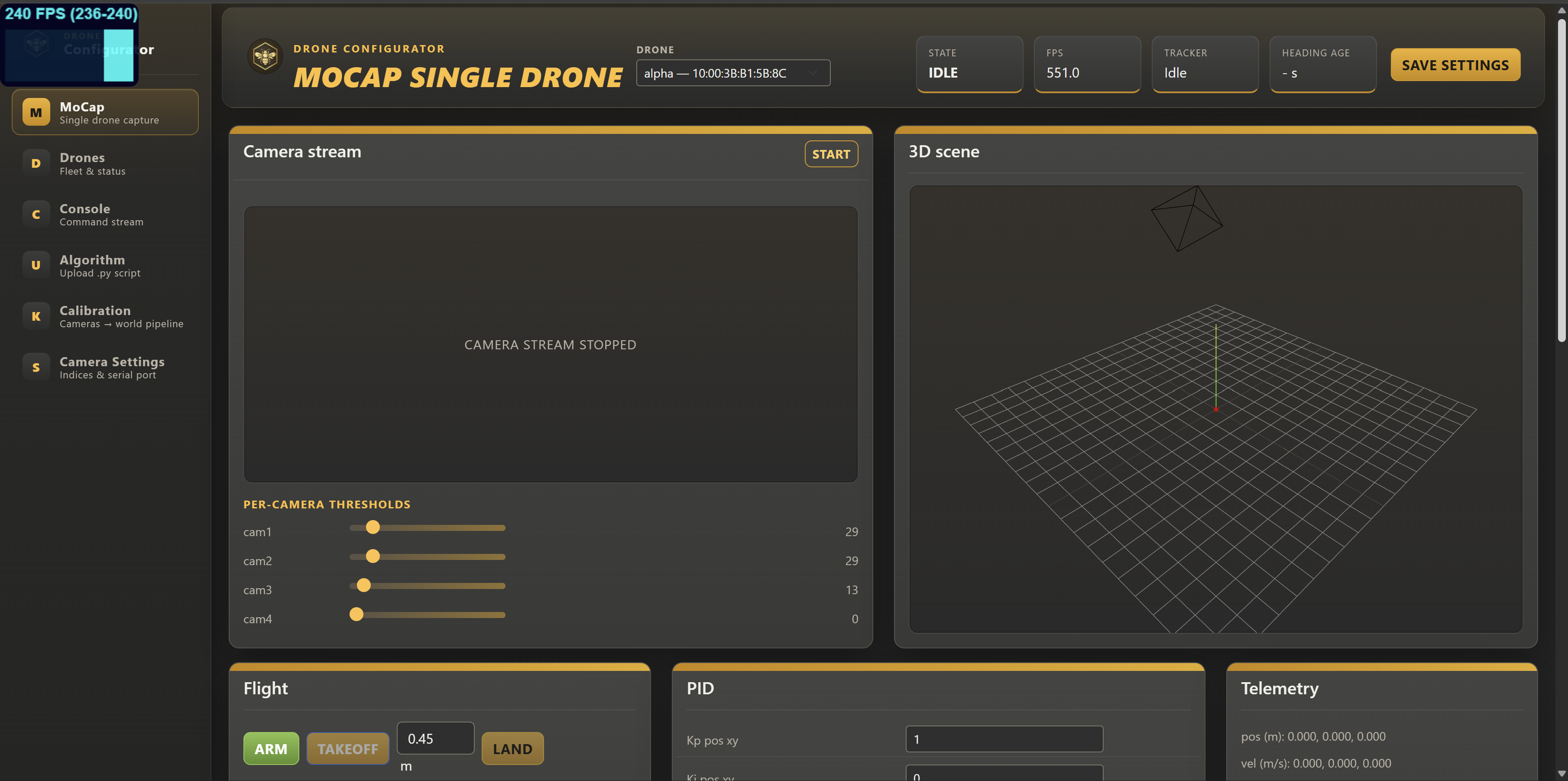Screen dimensions: 1568x781
Task: Click the telemetry pos (m) readout
Action: [1313, 736]
